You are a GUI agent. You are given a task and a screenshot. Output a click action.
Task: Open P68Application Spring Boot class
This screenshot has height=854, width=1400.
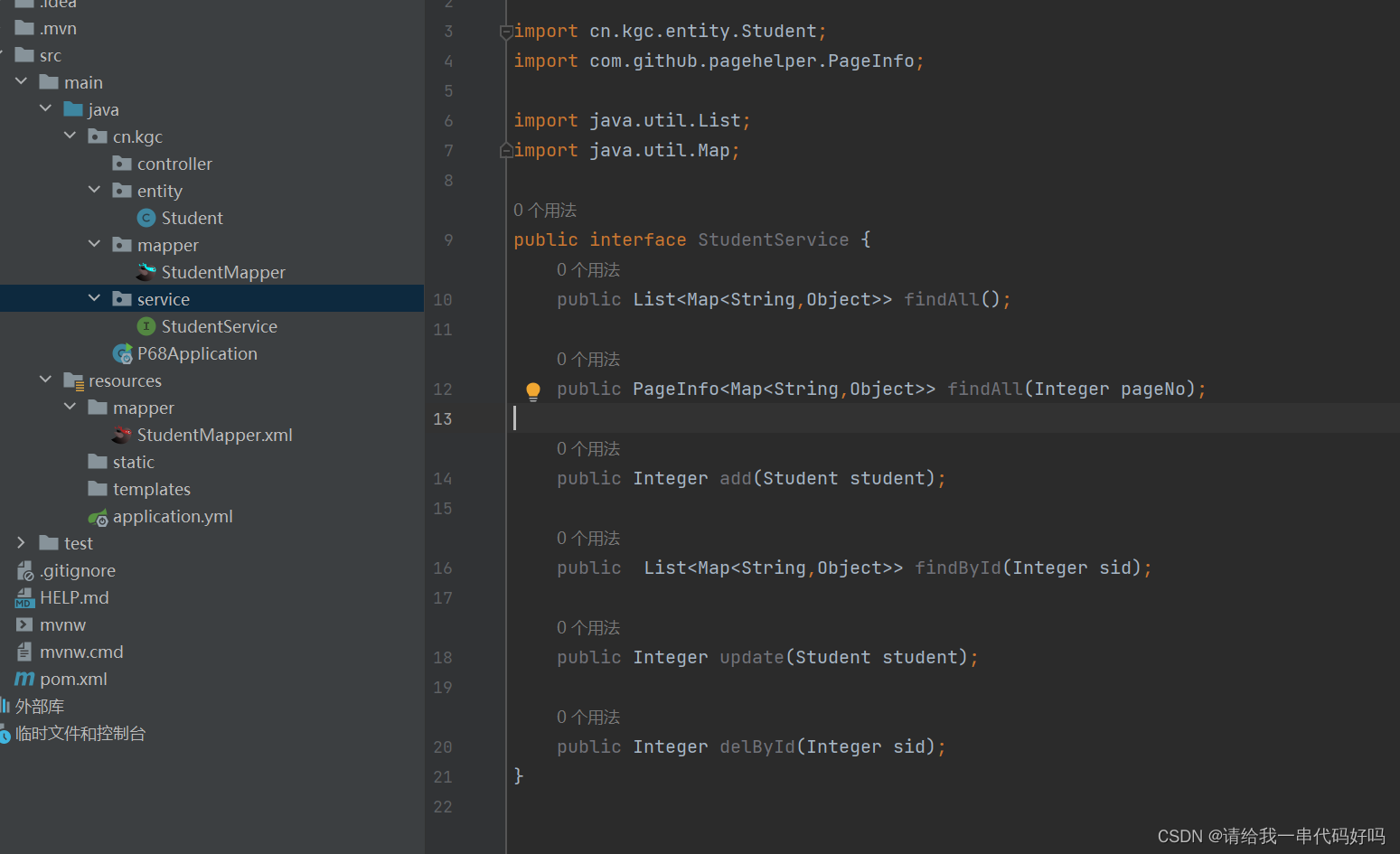pos(197,353)
